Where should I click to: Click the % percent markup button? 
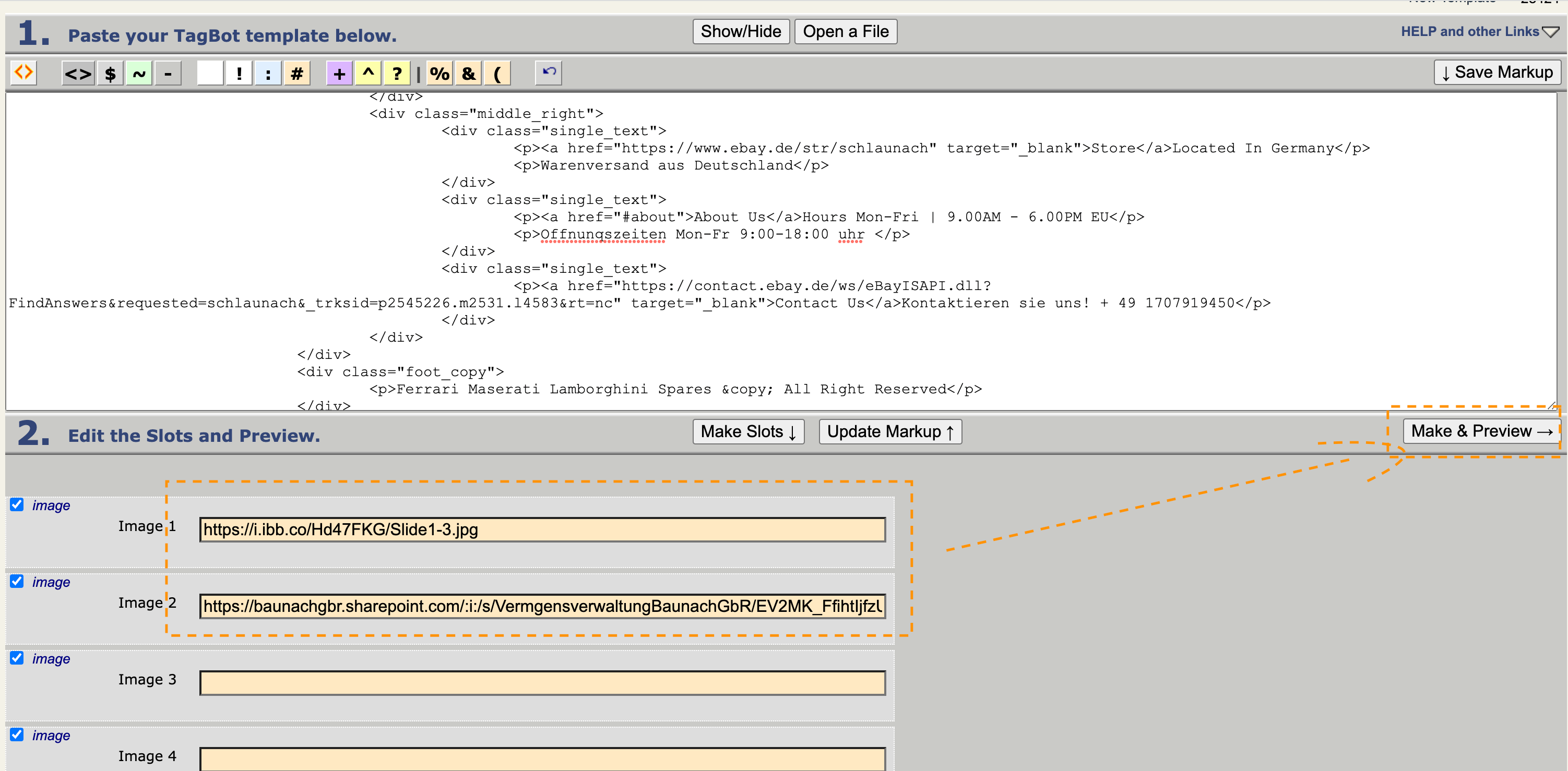[439, 74]
